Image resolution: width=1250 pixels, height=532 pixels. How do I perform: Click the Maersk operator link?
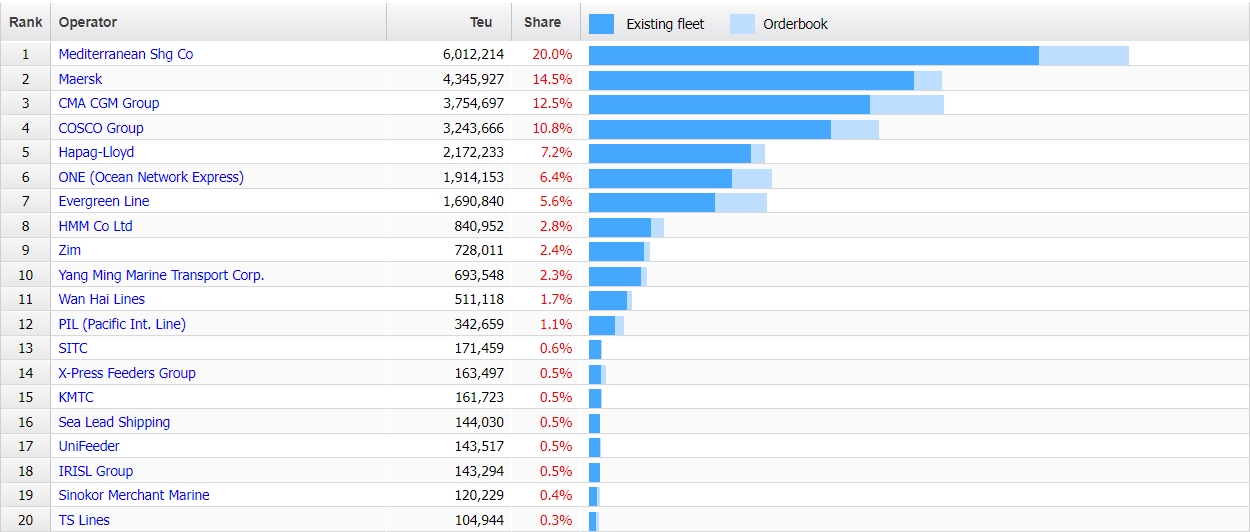click(80, 79)
